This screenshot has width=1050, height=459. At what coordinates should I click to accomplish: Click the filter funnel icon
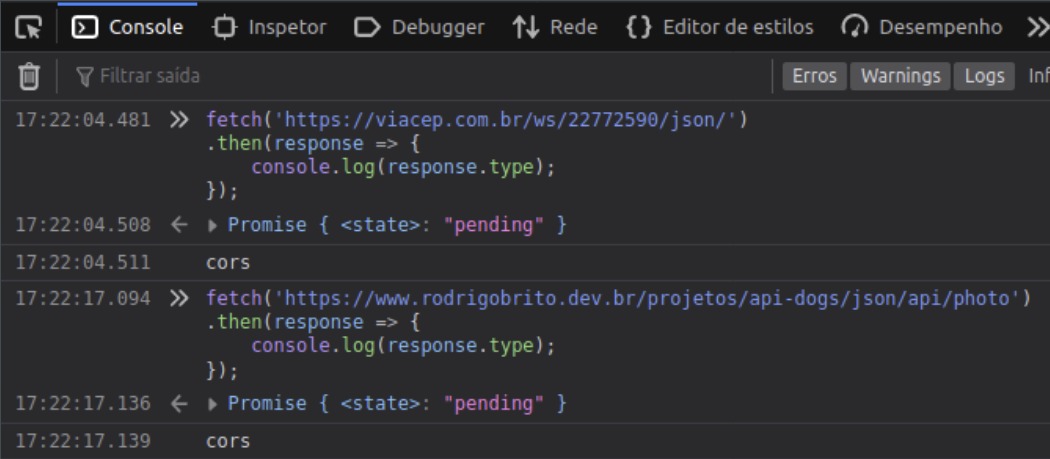click(x=85, y=76)
